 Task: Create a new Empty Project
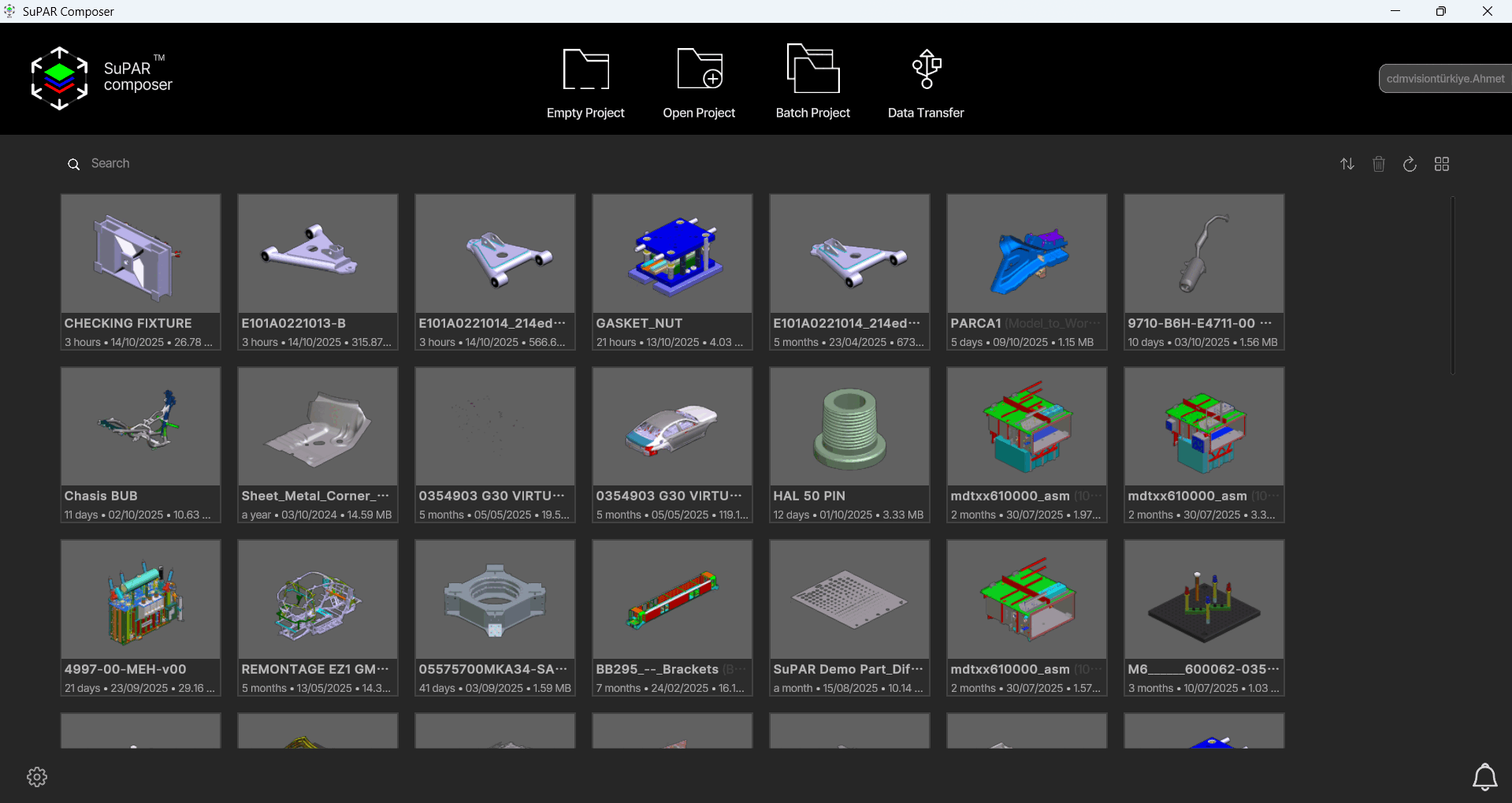pos(585,83)
